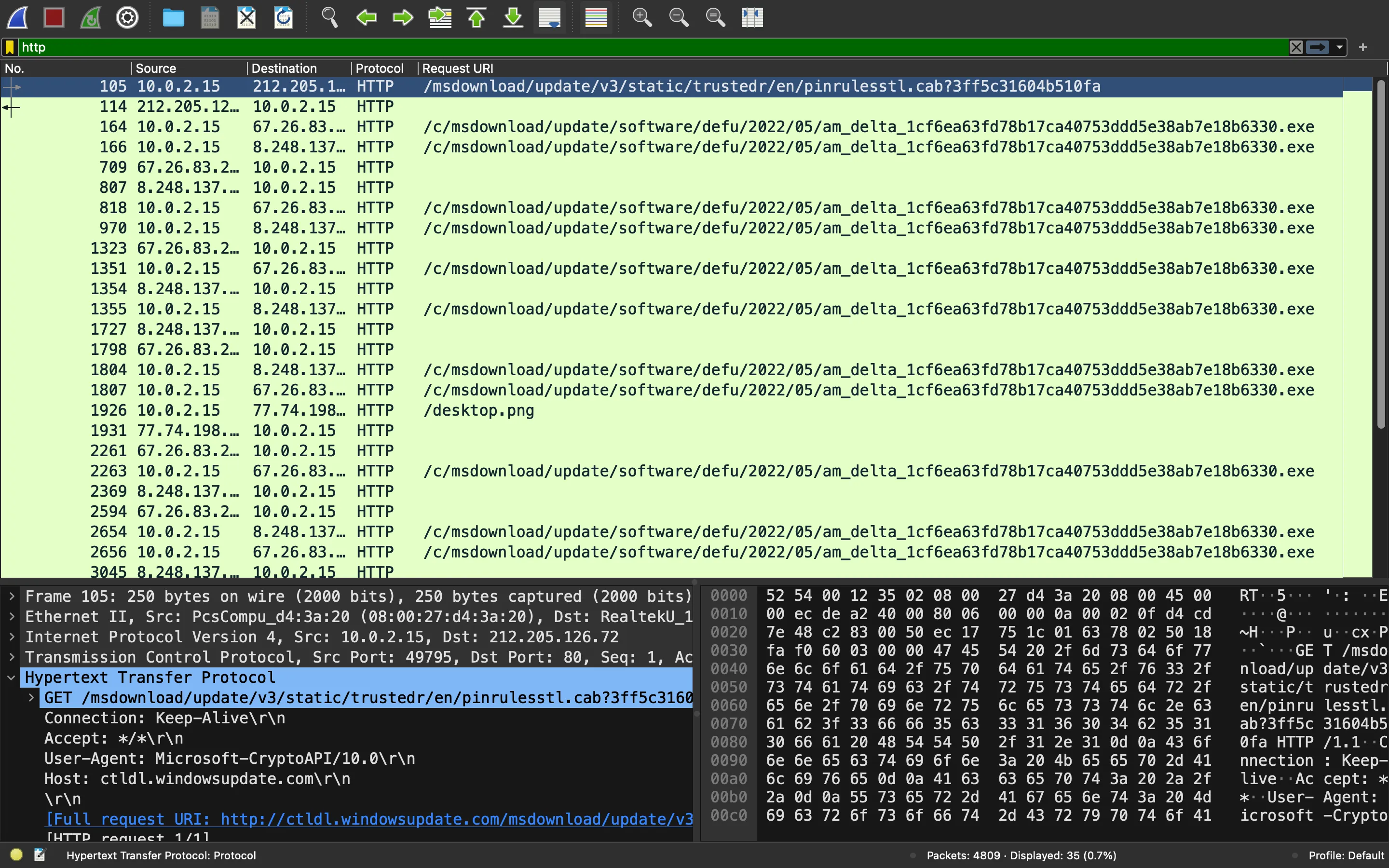Select the Connection Keep-Alive line
This screenshot has height=868, width=1389.
pyautogui.click(x=165, y=718)
